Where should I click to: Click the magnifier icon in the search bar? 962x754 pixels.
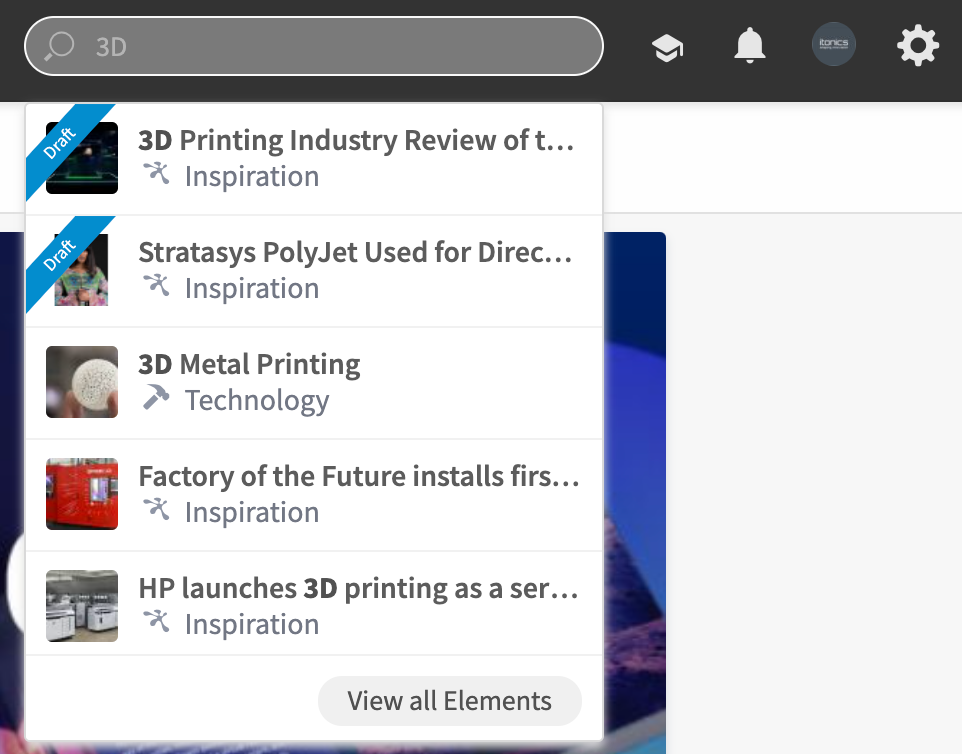point(60,46)
